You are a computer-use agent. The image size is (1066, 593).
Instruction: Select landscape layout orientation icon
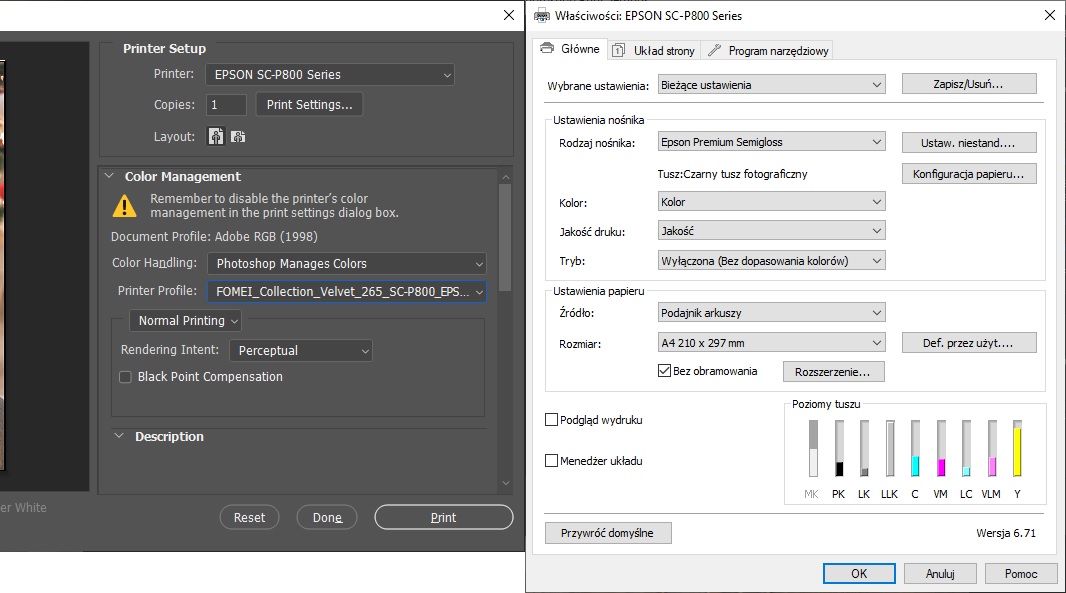pos(238,136)
